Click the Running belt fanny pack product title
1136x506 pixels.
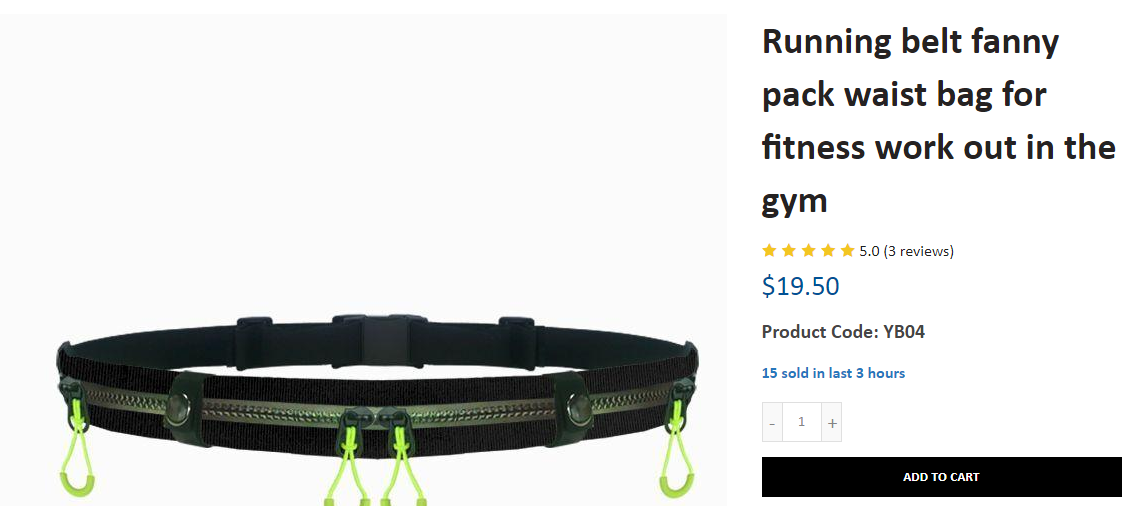(x=938, y=120)
